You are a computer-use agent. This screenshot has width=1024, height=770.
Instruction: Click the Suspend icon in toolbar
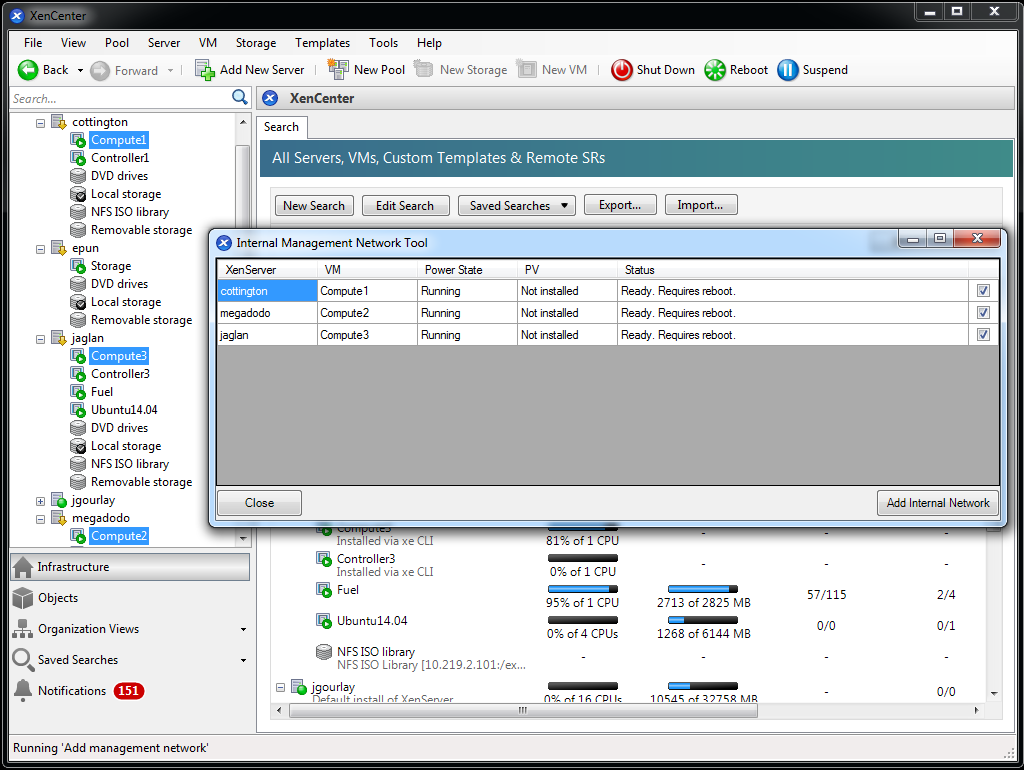787,70
